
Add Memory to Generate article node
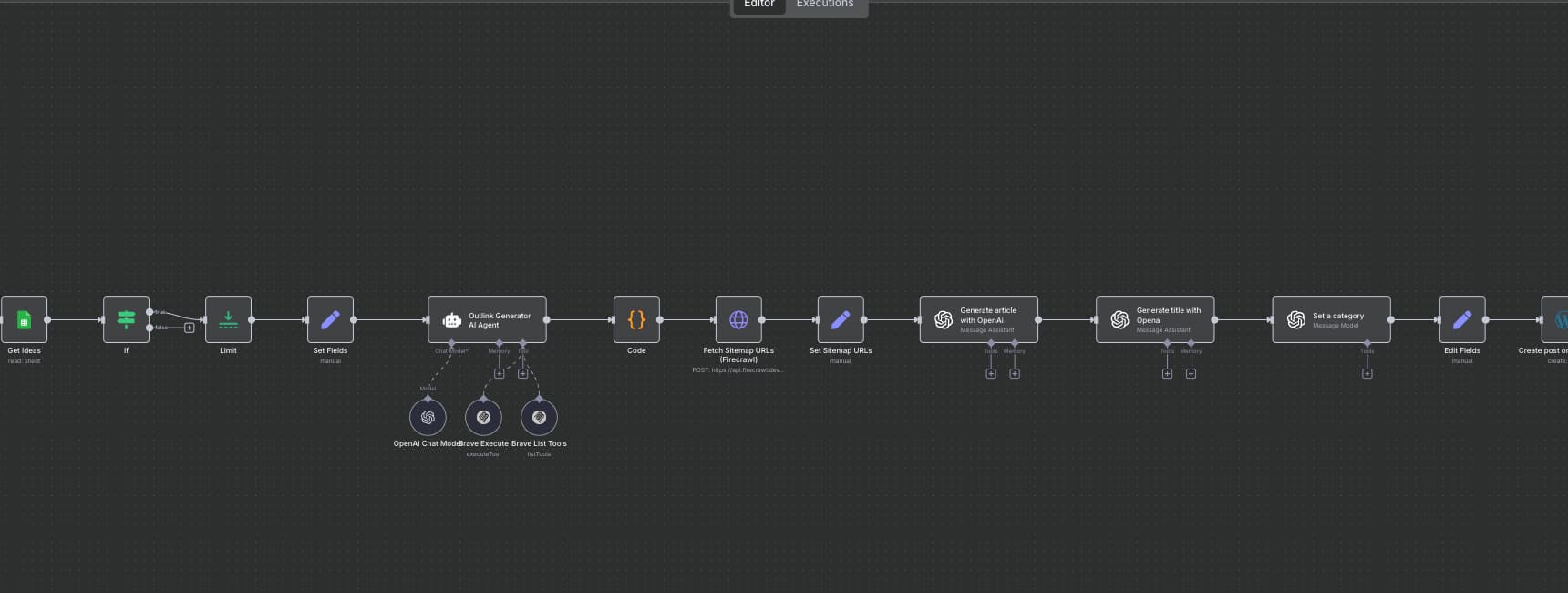(x=1015, y=373)
